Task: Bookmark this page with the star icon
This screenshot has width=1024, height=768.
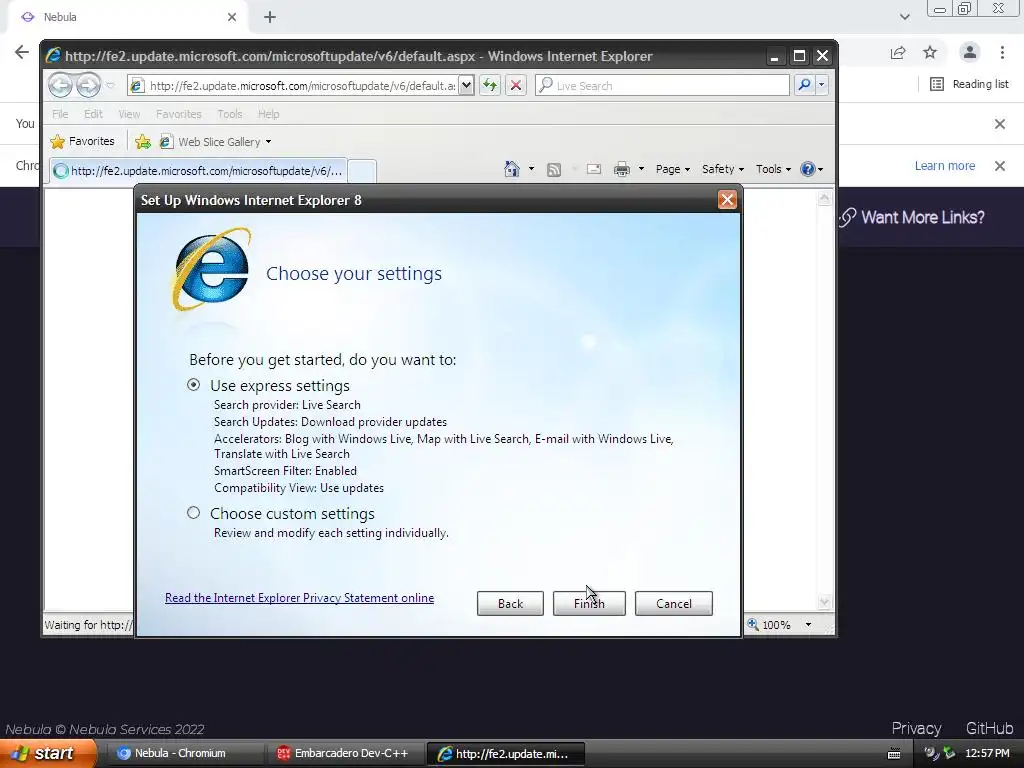Action: [930, 52]
